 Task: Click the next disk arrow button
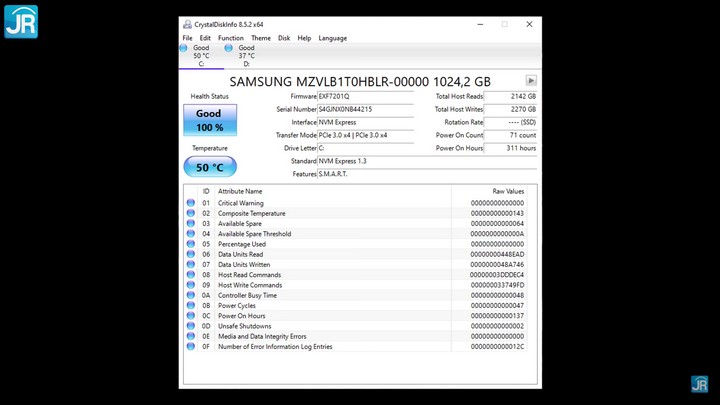531,81
